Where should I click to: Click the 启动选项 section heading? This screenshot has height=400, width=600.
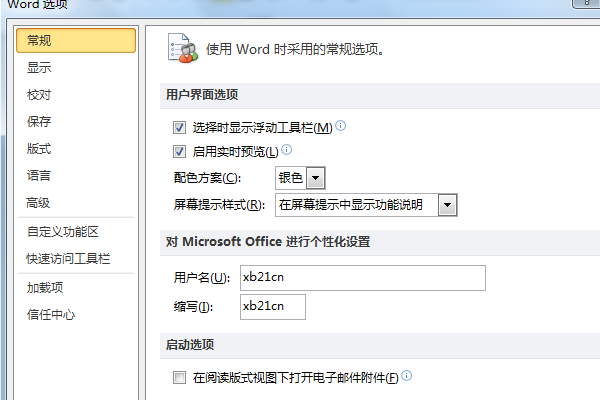(190, 344)
